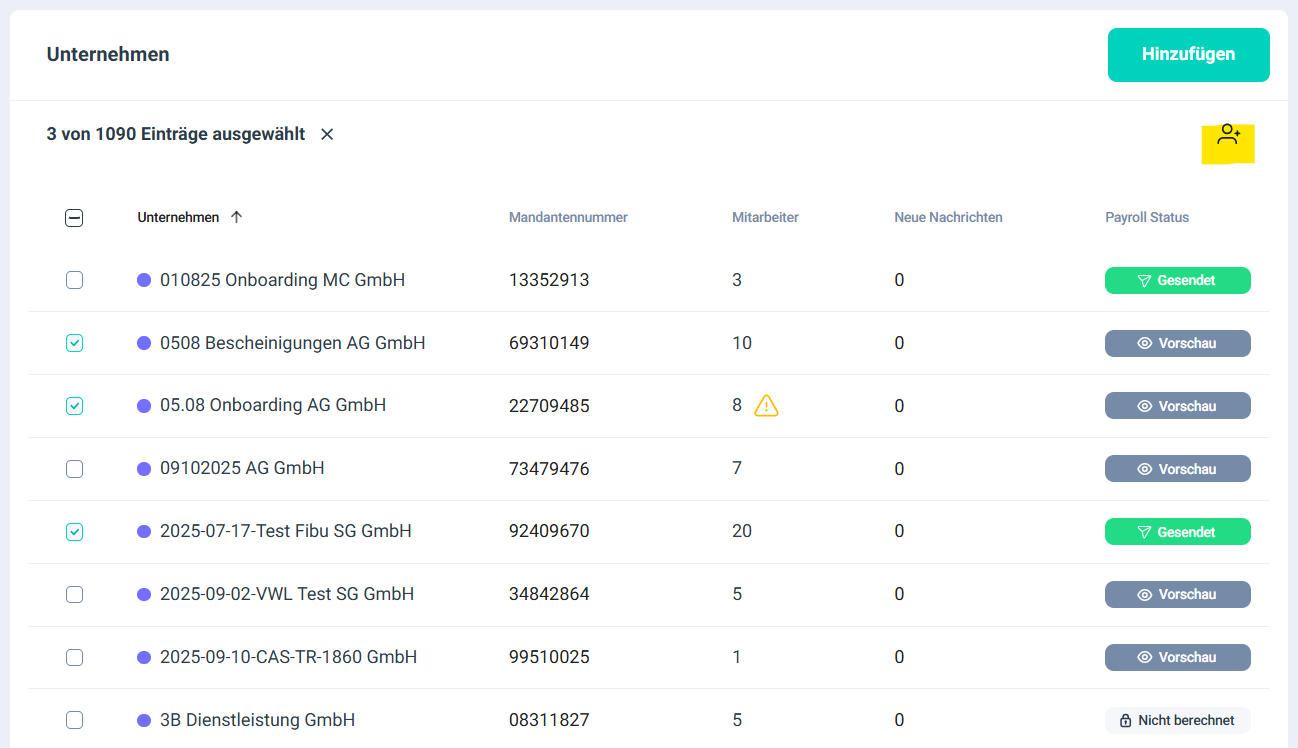This screenshot has width=1298, height=748.
Task: Click Nicht berechnet badge for 3B Dienstleistung
Action: click(x=1177, y=720)
